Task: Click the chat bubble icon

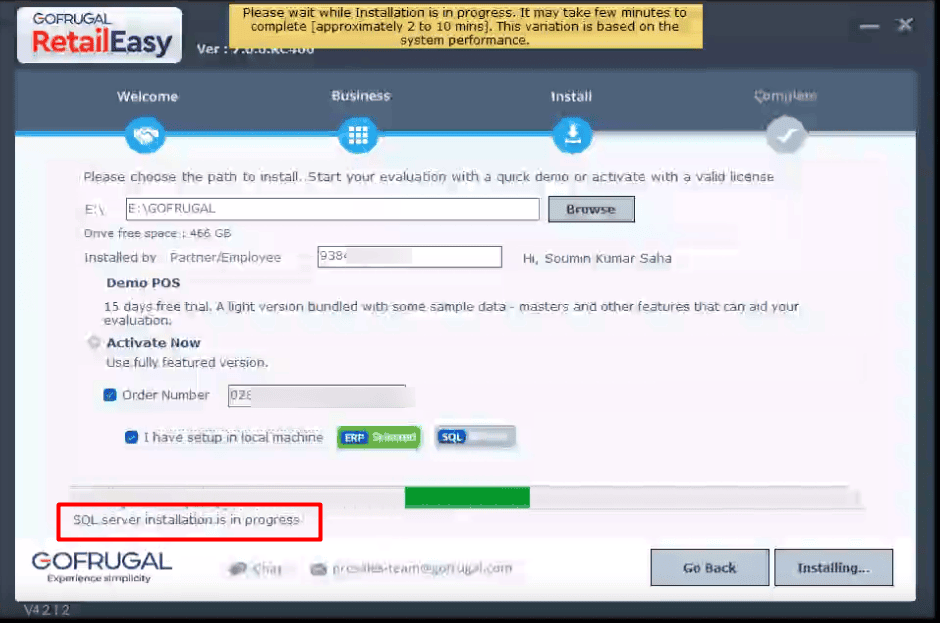Action: 238,568
